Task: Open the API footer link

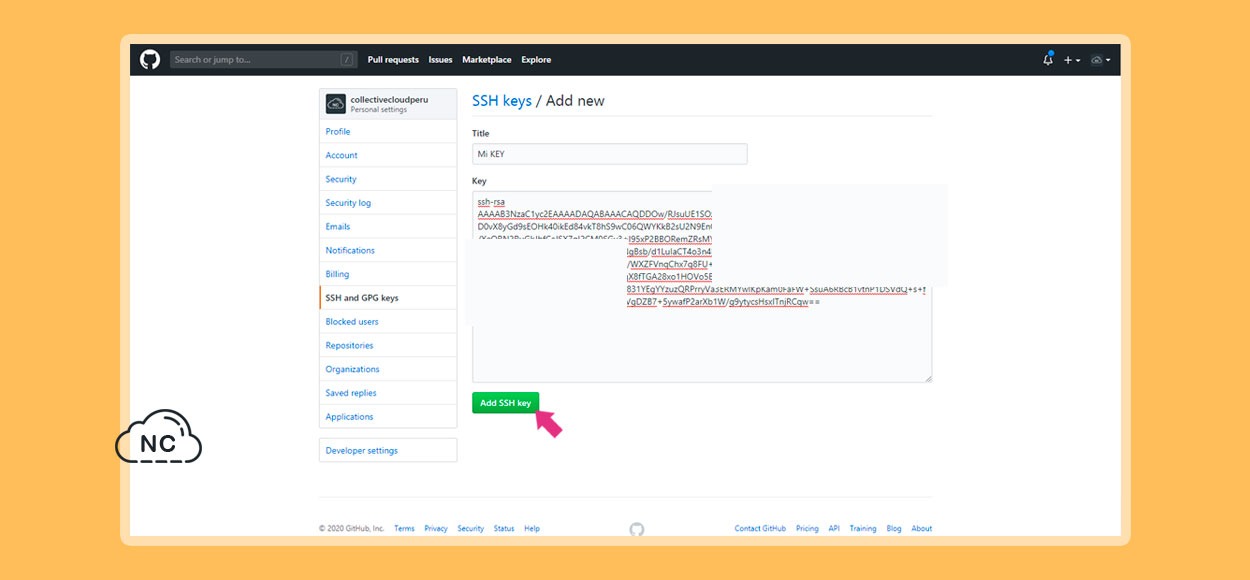Action: [x=834, y=529]
